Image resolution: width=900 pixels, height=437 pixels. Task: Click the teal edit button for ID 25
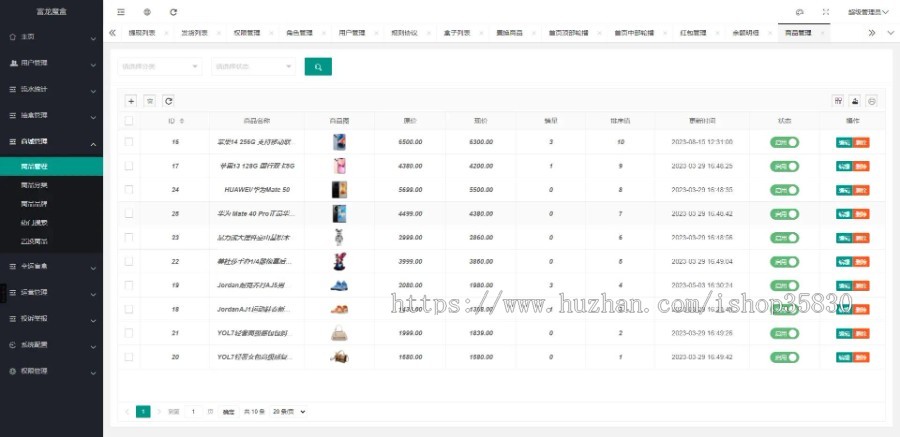(x=844, y=214)
